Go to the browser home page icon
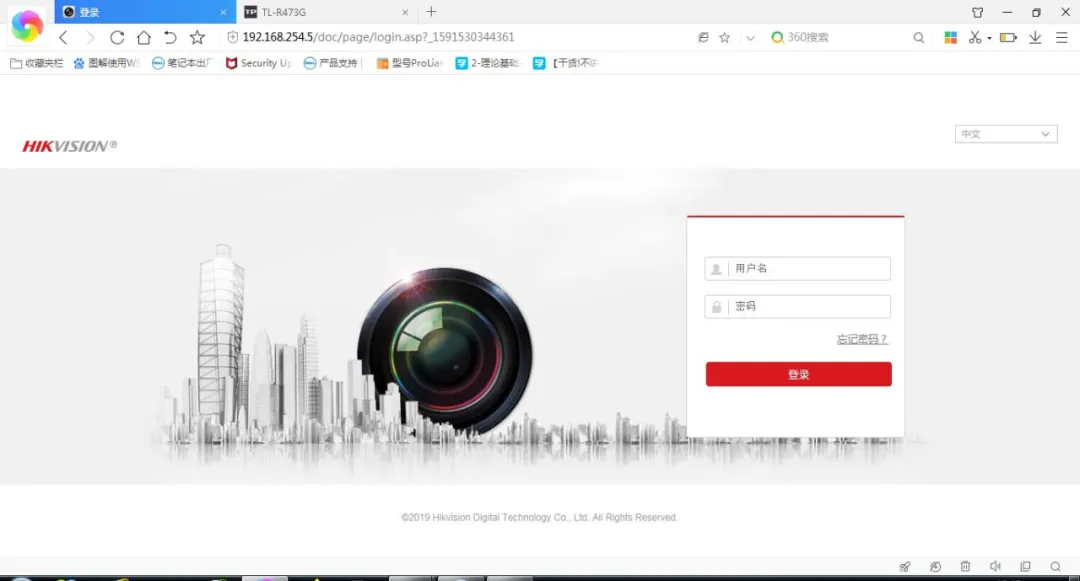1080x581 pixels. click(143, 37)
